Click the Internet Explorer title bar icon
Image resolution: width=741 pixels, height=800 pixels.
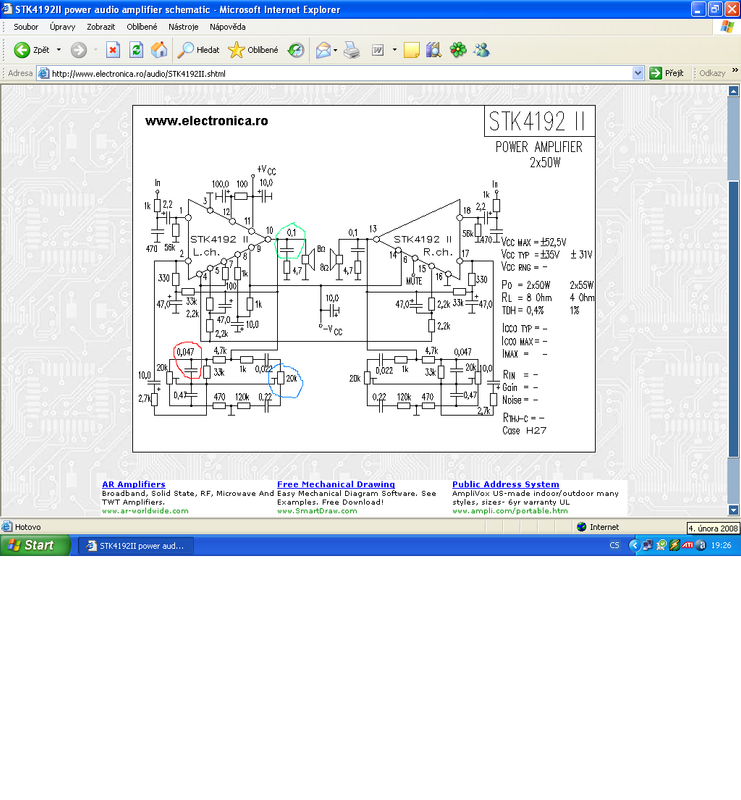coord(7,9)
